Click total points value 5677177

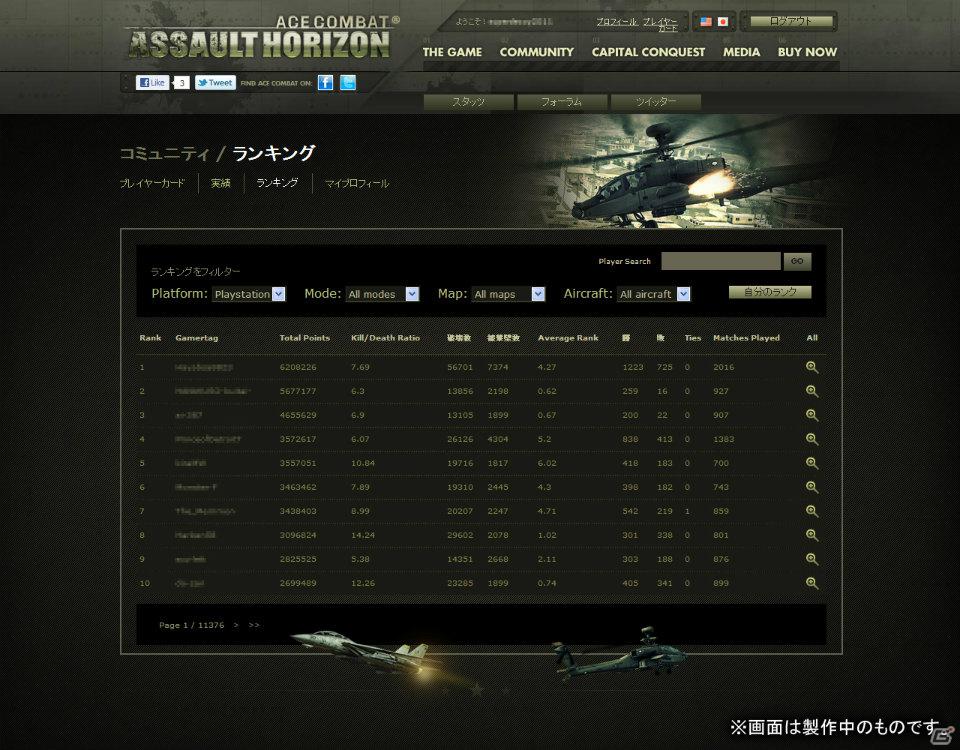click(298, 391)
